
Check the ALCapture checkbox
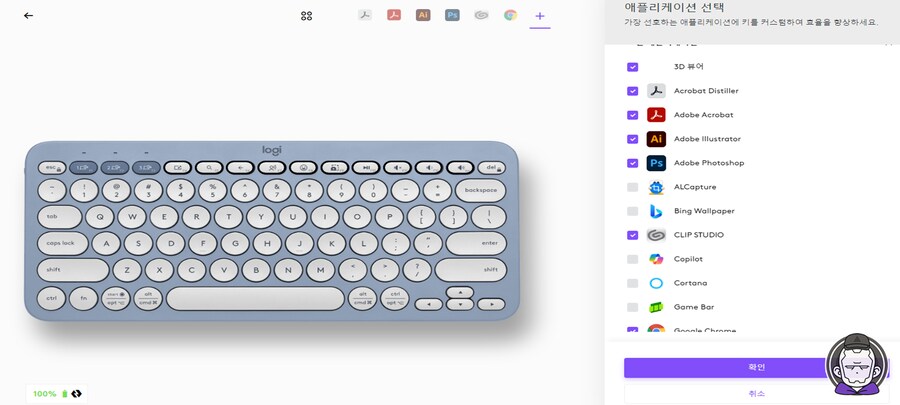(x=633, y=187)
